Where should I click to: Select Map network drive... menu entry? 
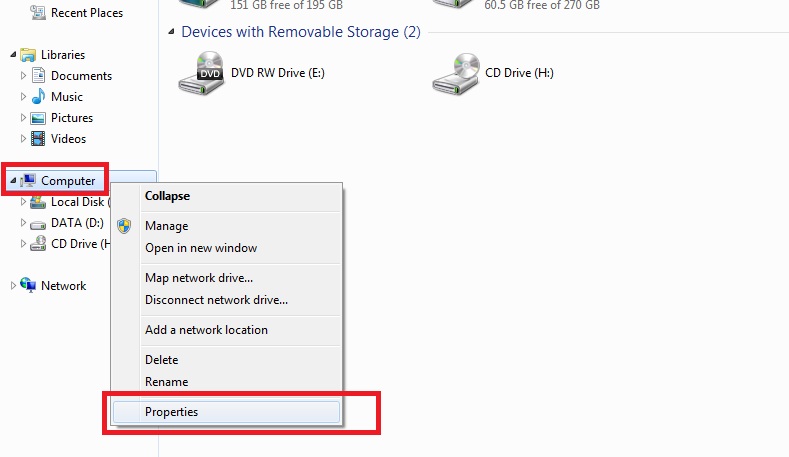(x=199, y=278)
